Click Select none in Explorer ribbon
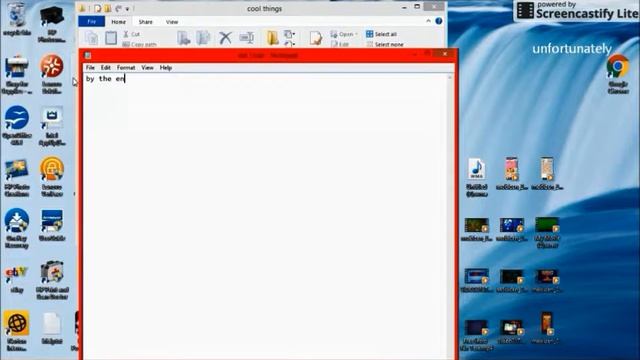 point(385,44)
